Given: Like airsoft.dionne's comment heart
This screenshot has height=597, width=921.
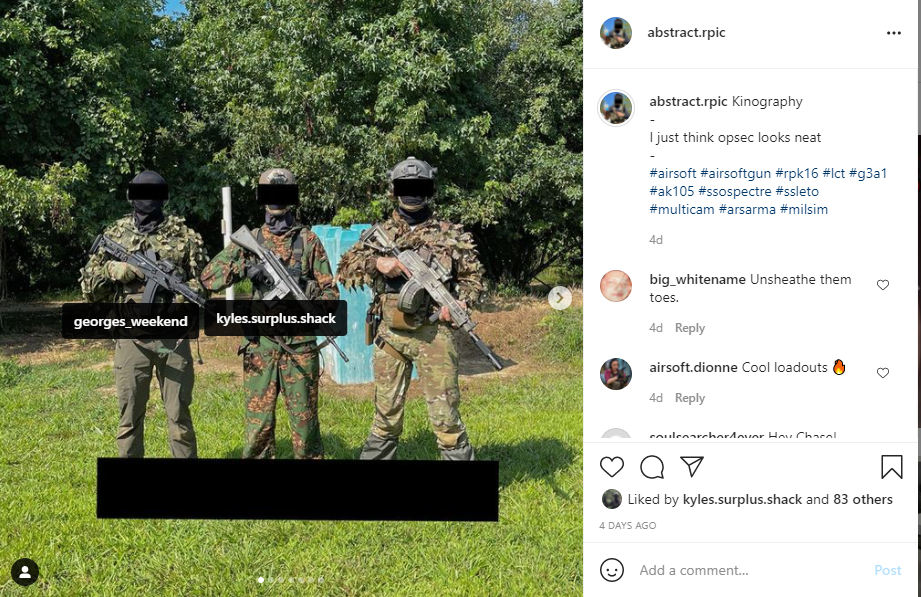Looking at the screenshot, I should point(882,373).
